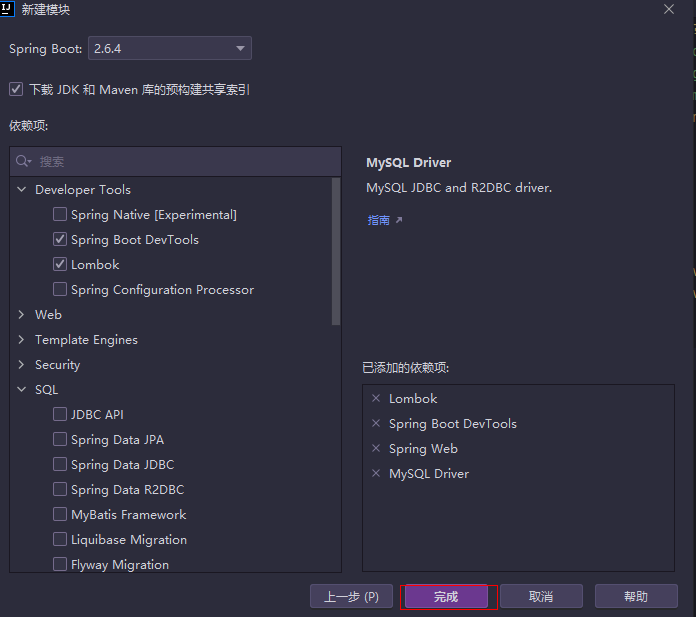Collapse the SQL category
The width and height of the screenshot is (696, 617).
[x=21, y=390]
